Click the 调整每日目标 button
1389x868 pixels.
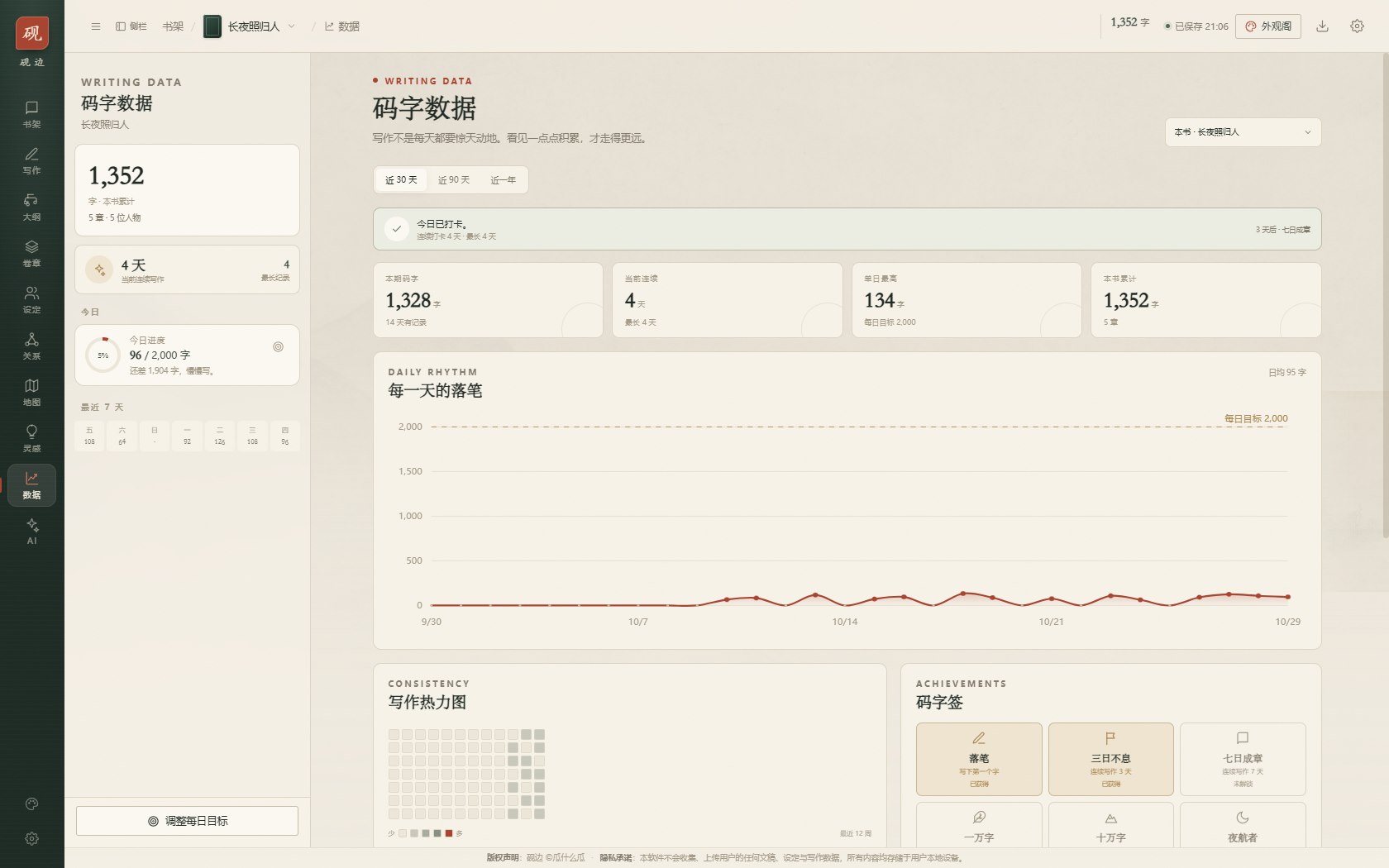[187, 821]
